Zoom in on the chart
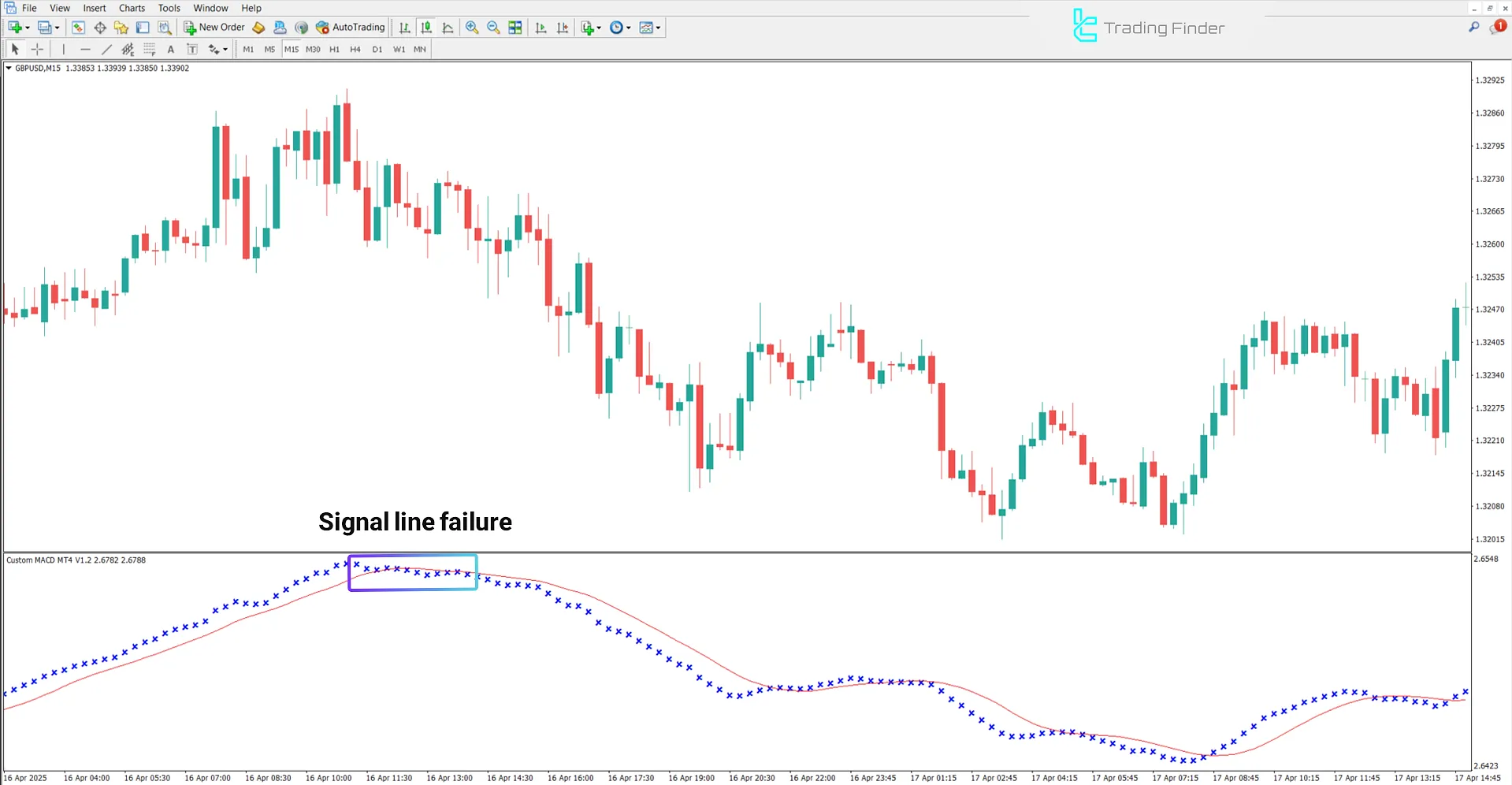 pos(472,27)
